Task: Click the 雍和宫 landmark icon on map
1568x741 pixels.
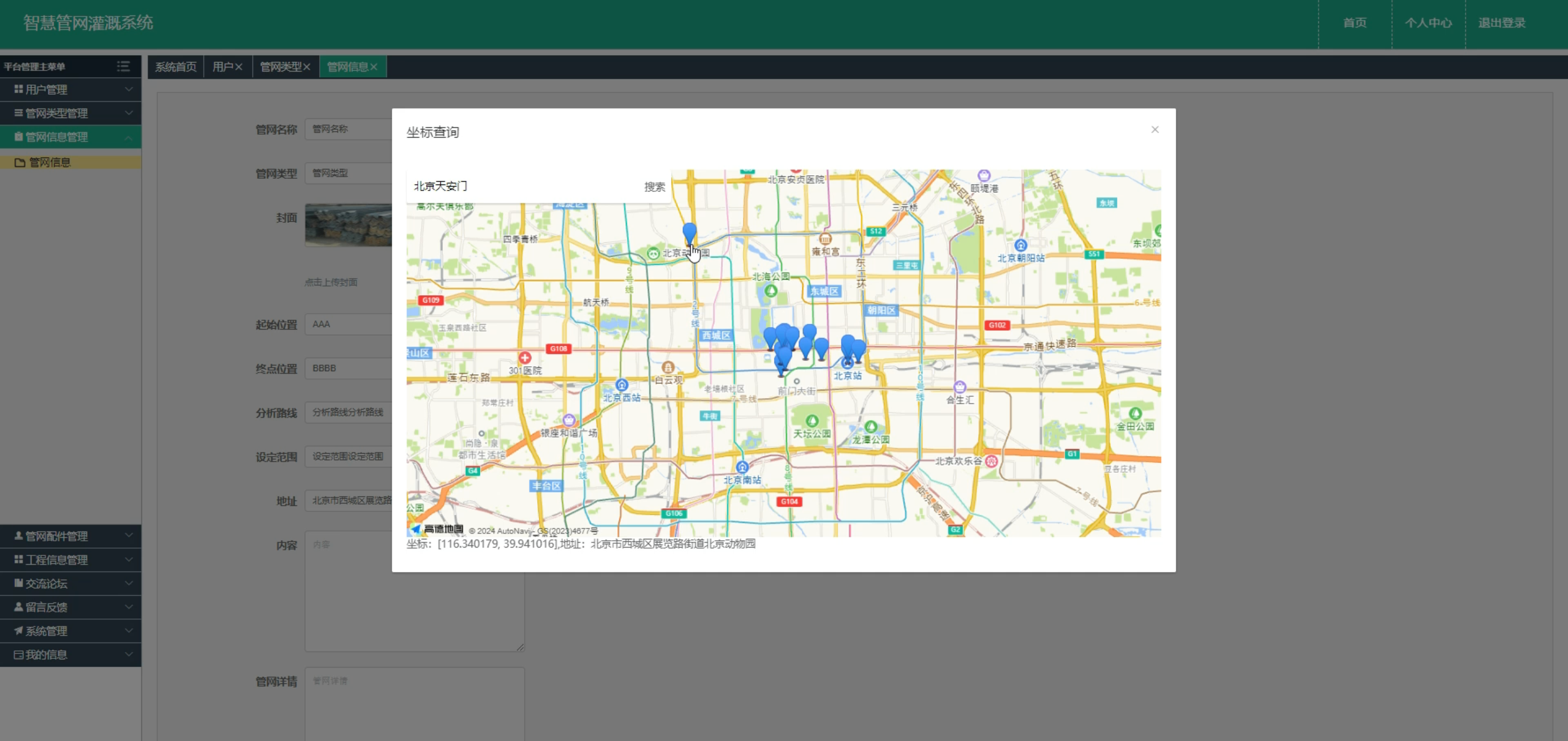Action: point(825,239)
